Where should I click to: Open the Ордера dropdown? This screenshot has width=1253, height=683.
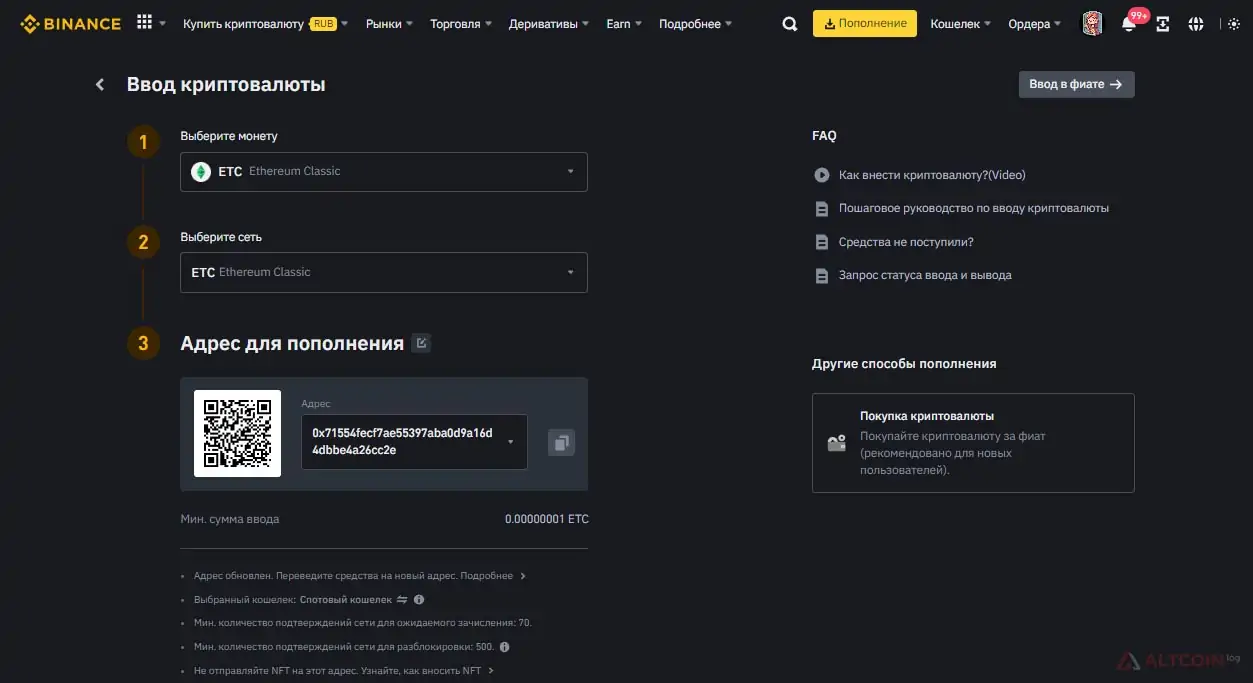click(1035, 24)
